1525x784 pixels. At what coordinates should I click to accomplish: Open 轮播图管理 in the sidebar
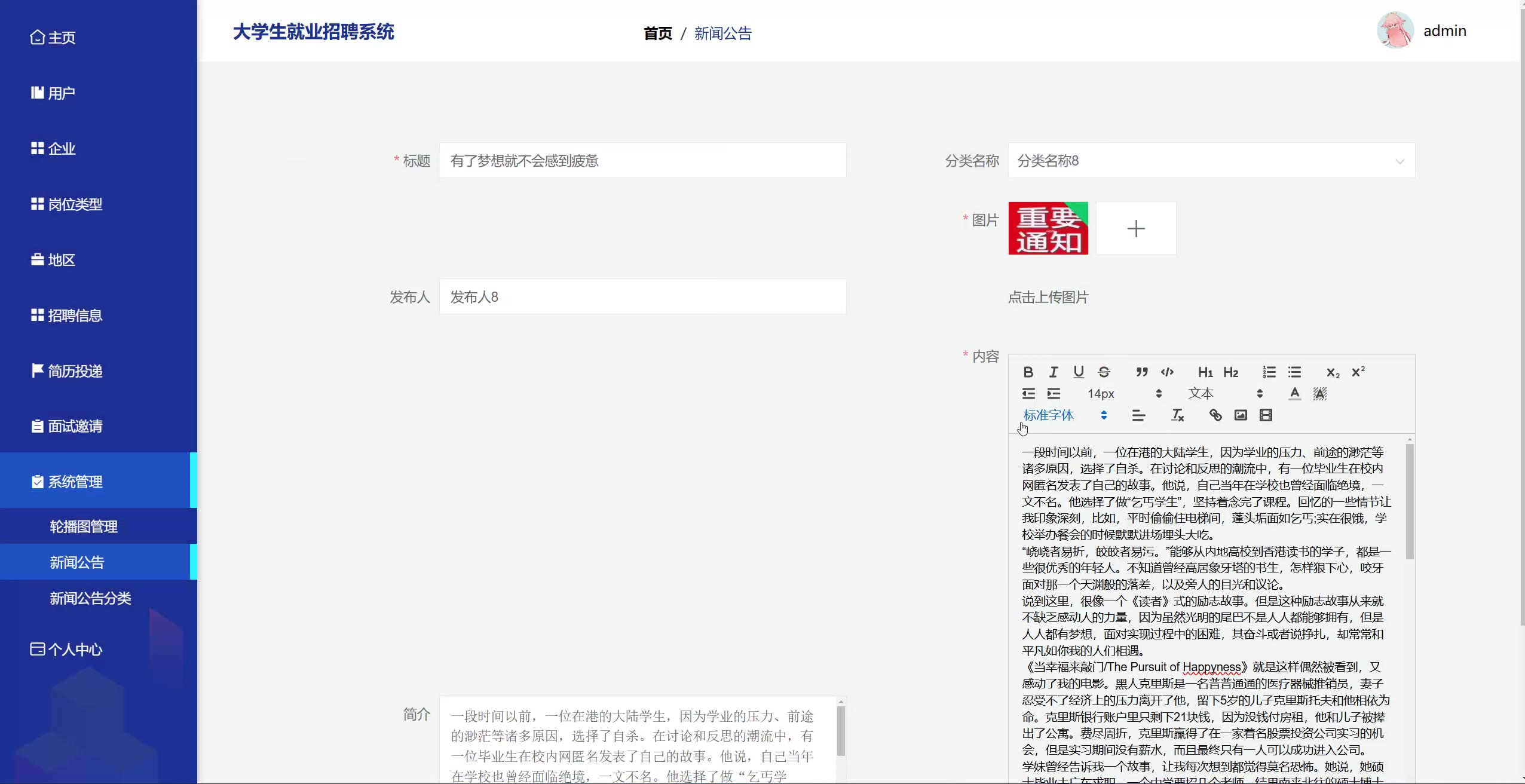[x=84, y=526]
